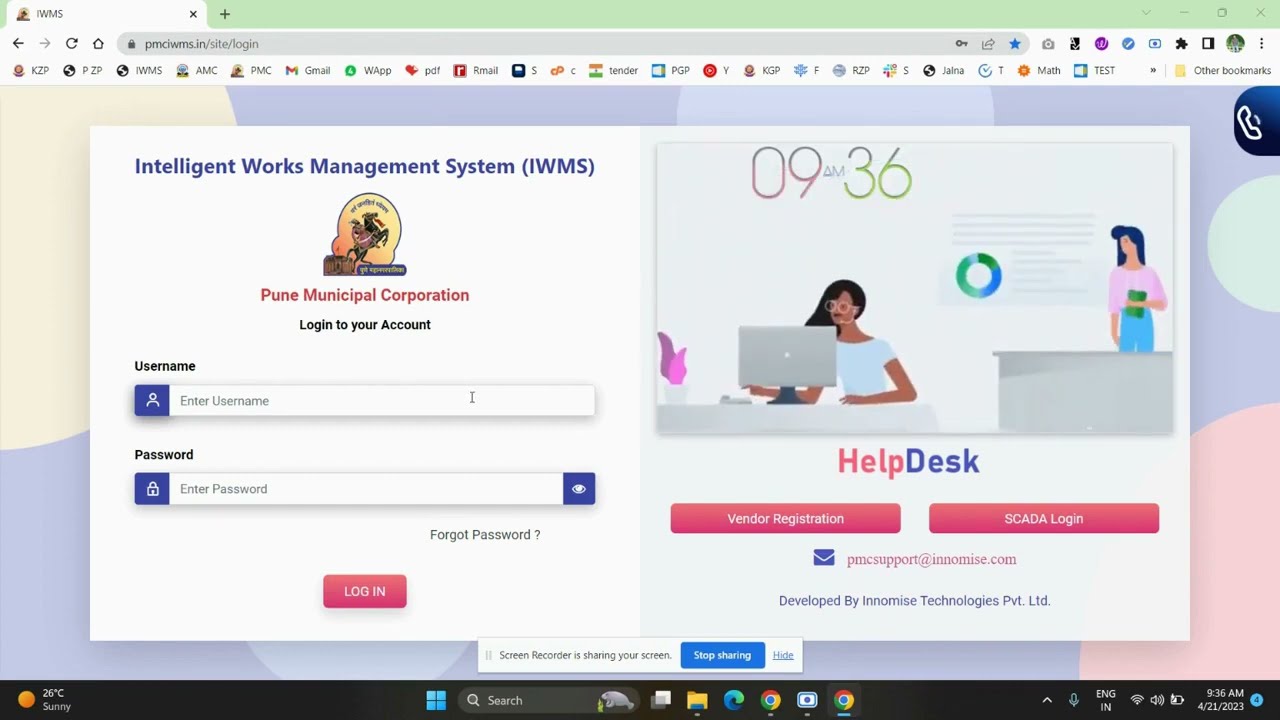Click the HelpDesk illustration image

[915, 289]
